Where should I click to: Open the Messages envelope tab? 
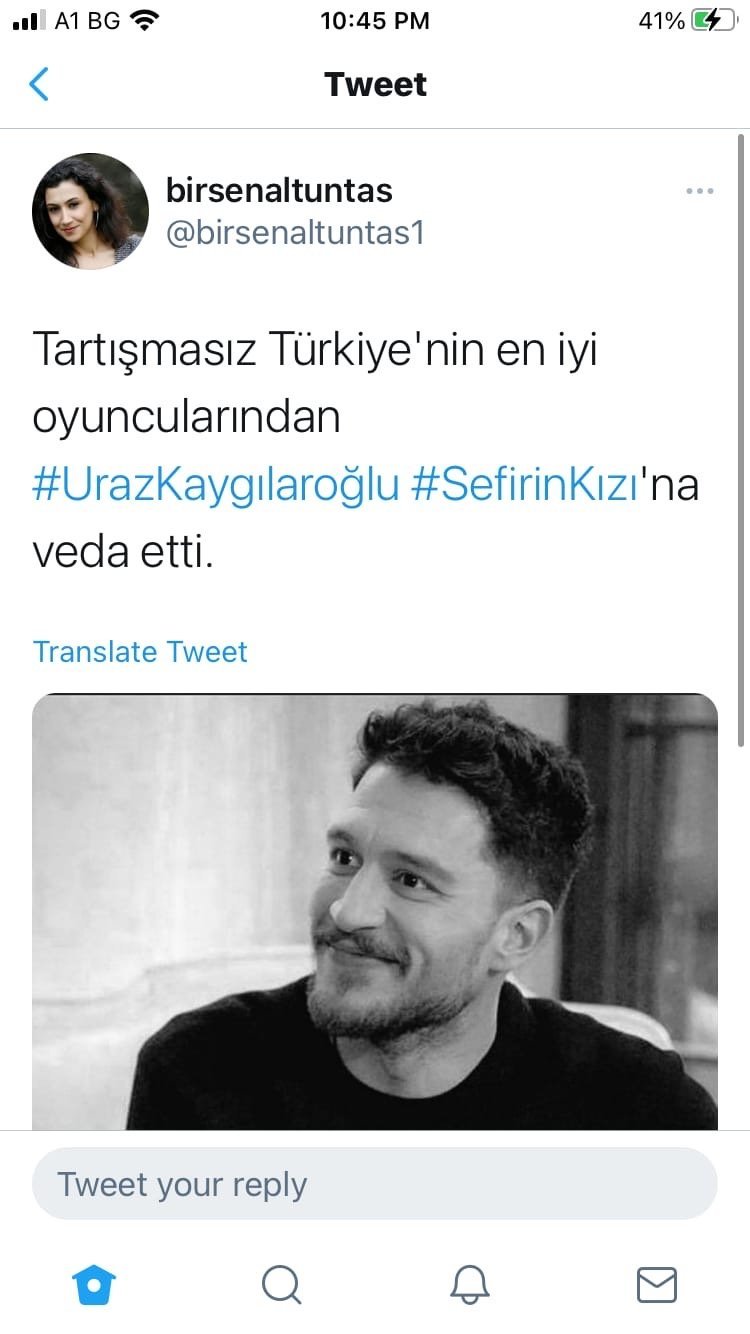(x=657, y=1285)
